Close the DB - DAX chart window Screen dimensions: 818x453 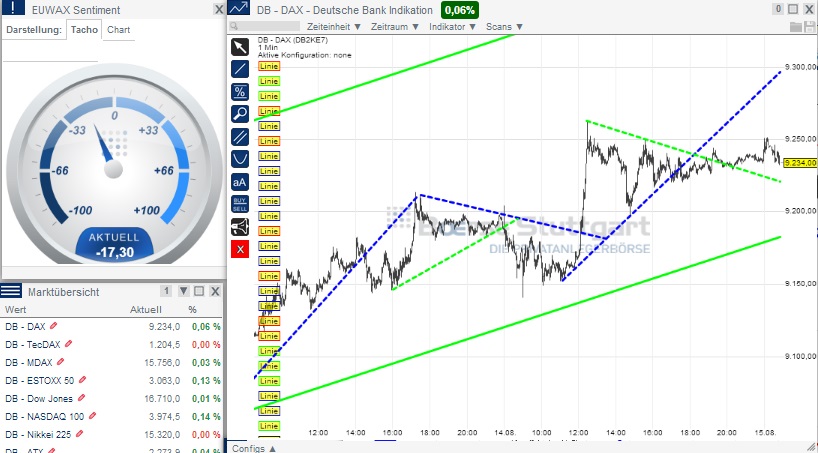point(809,9)
